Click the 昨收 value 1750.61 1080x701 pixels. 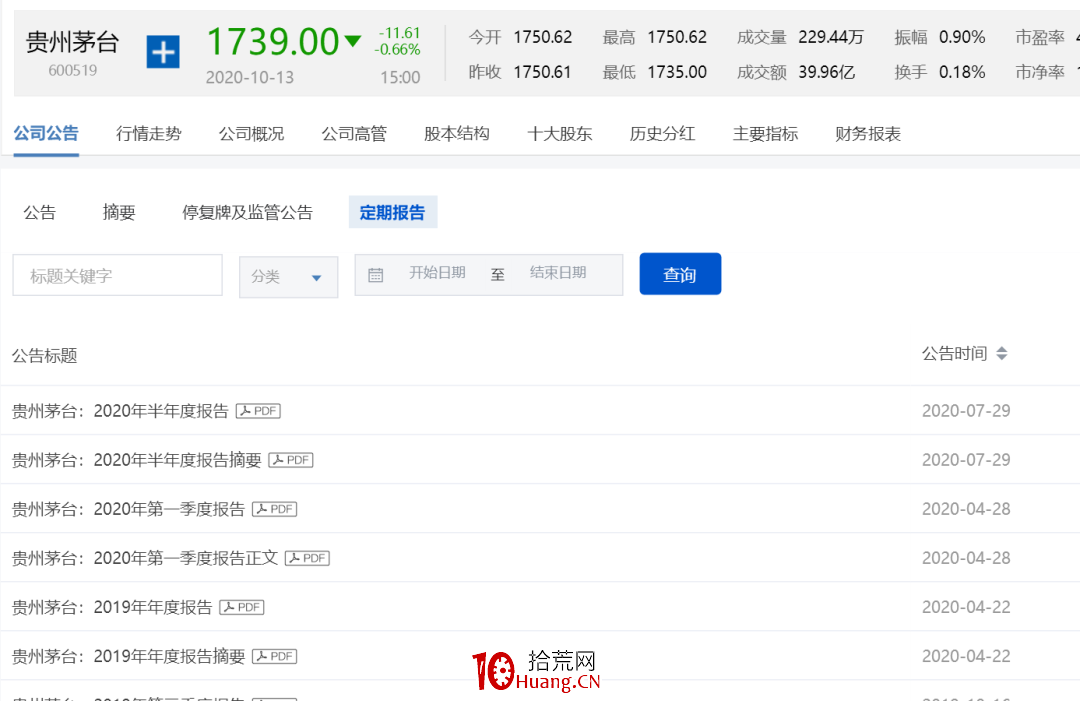(x=542, y=72)
